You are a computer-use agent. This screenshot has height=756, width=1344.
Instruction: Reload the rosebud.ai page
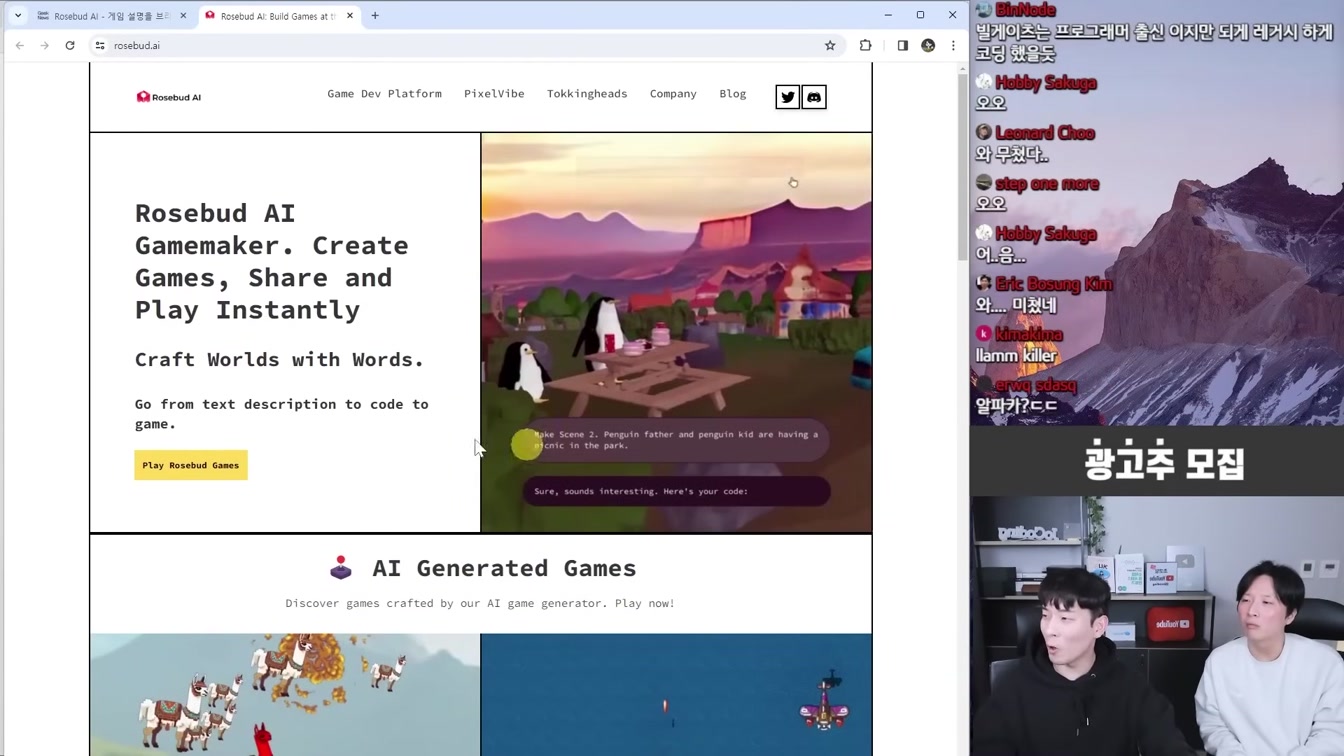tap(70, 45)
